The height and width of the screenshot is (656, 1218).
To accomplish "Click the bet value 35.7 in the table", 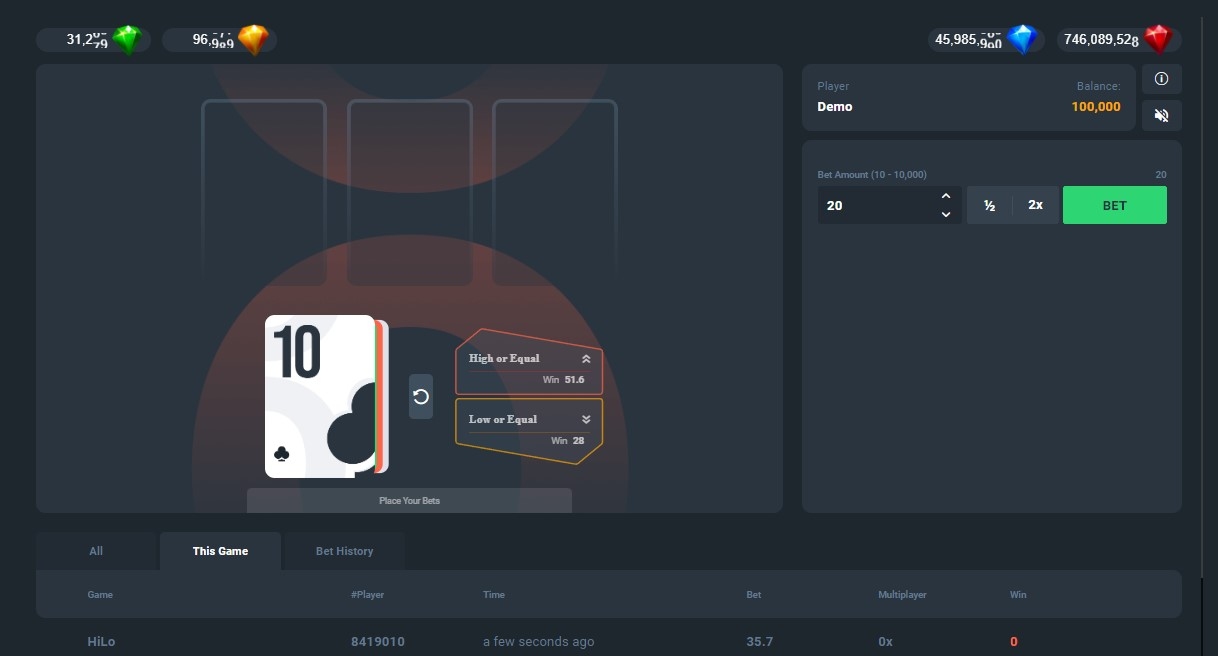I will pos(760,642).
